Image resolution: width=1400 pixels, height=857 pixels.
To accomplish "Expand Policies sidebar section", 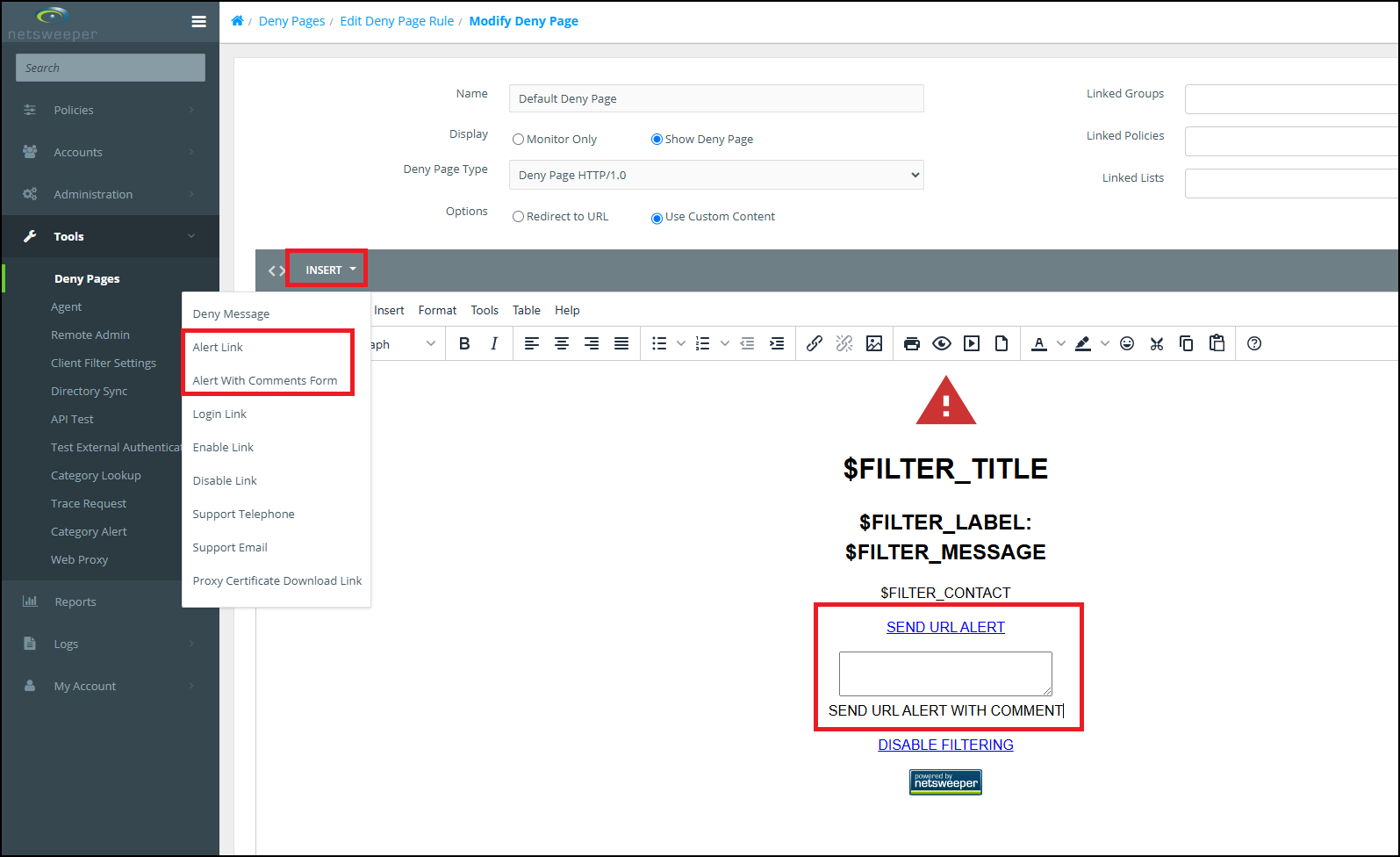I will pos(110,110).
